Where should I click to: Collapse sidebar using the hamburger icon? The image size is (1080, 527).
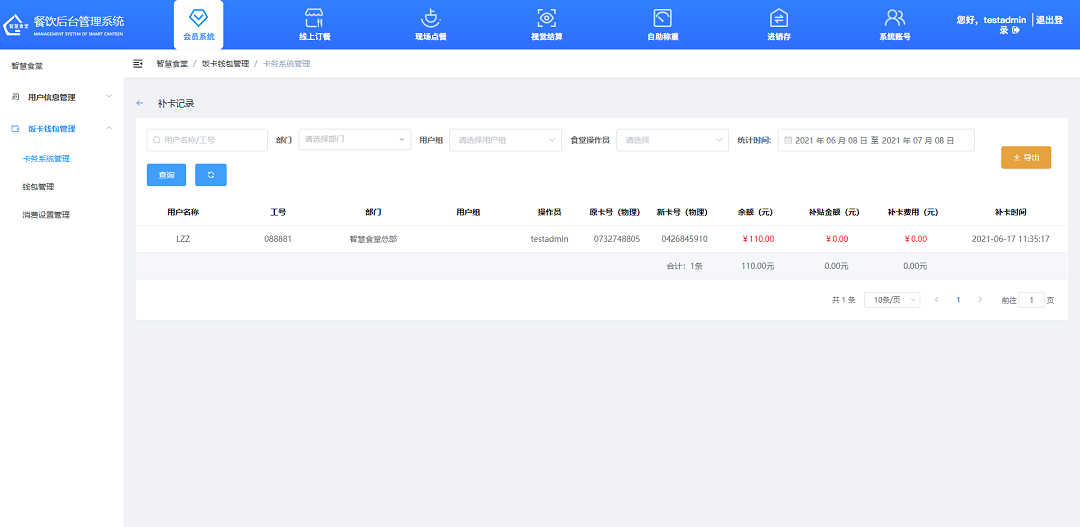point(138,64)
